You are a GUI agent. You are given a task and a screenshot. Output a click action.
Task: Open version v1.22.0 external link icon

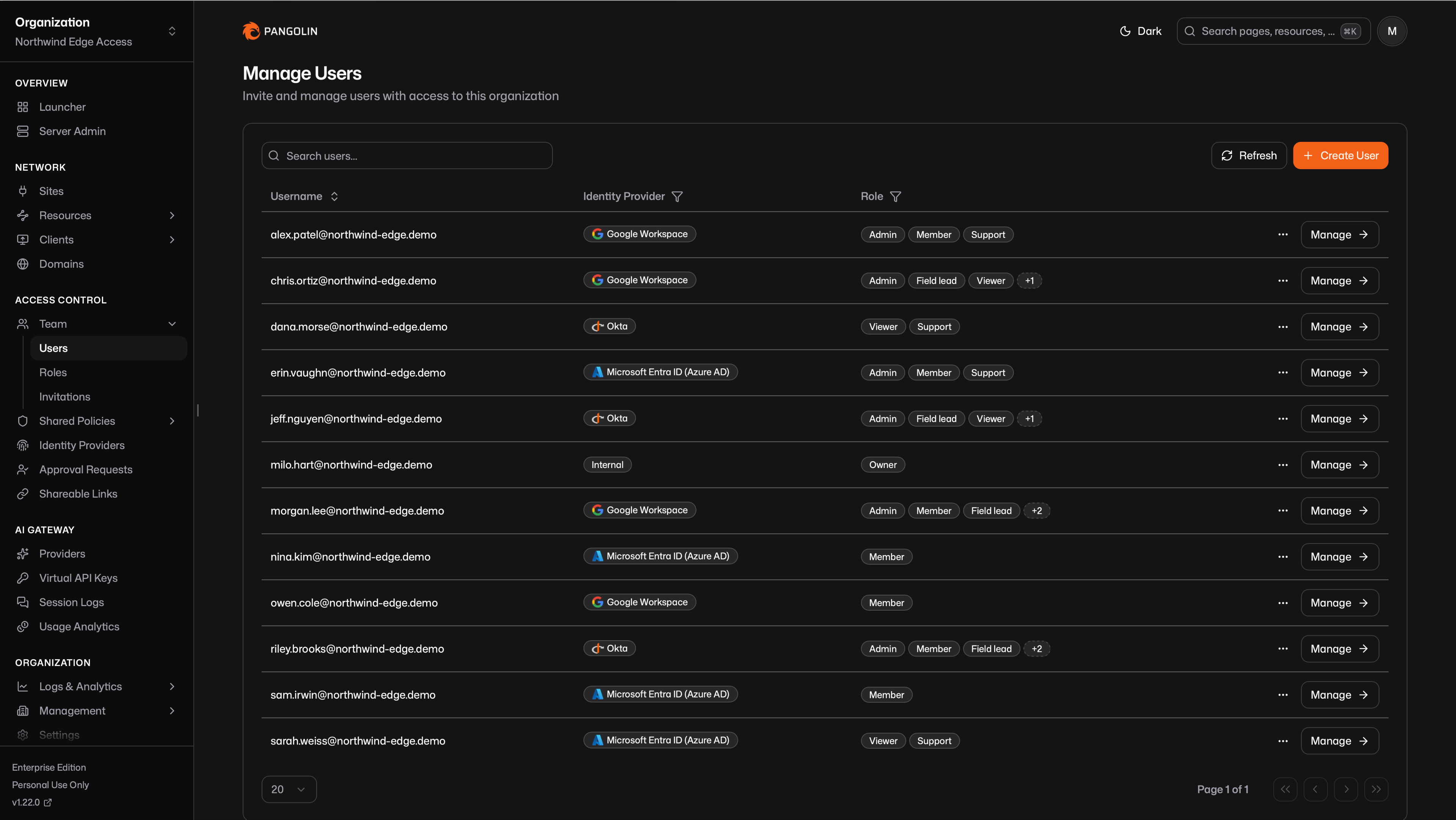[x=48, y=803]
